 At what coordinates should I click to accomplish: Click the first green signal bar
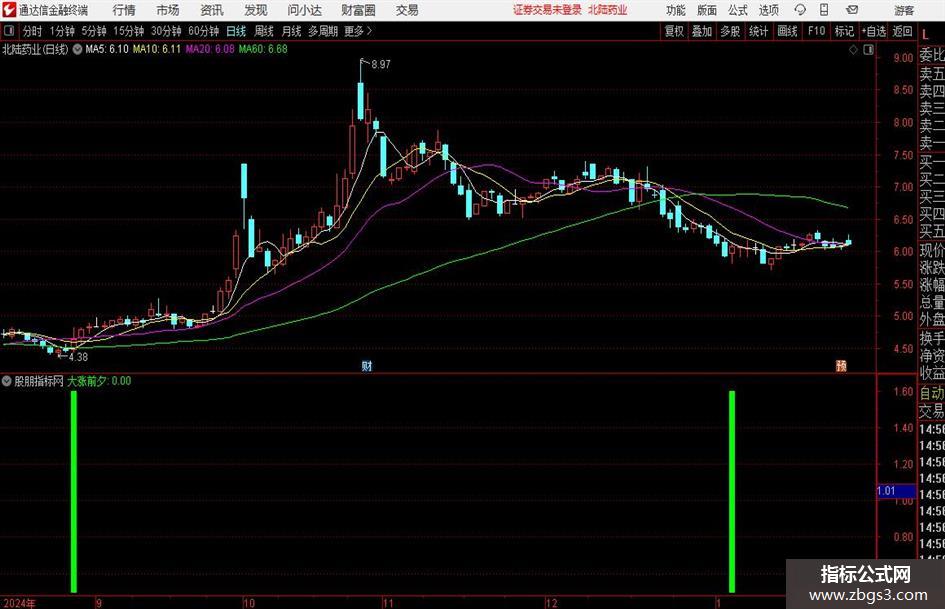[74, 491]
